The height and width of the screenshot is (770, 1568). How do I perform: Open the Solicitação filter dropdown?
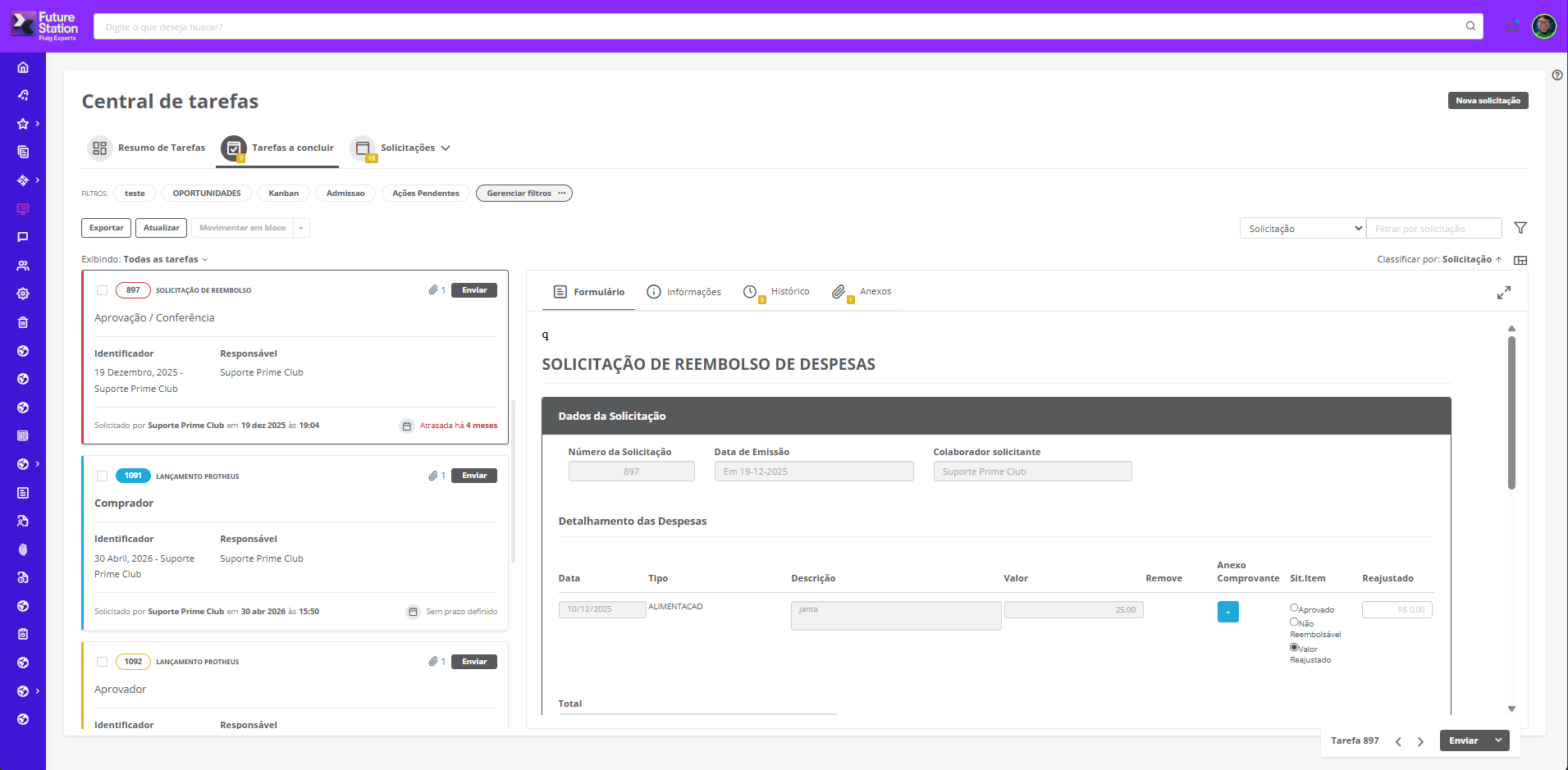click(1303, 229)
